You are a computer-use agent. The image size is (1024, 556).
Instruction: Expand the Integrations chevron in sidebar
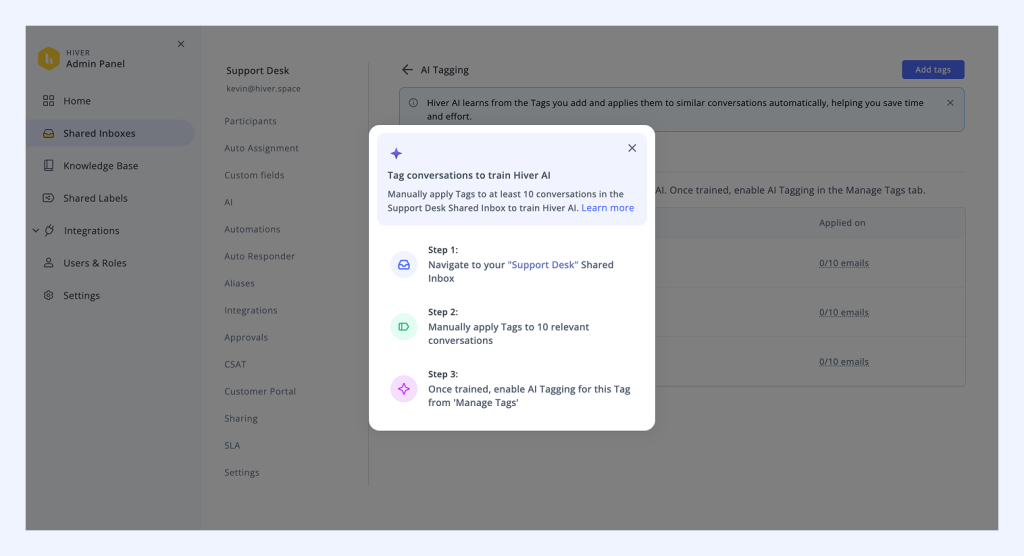[x=36, y=231]
